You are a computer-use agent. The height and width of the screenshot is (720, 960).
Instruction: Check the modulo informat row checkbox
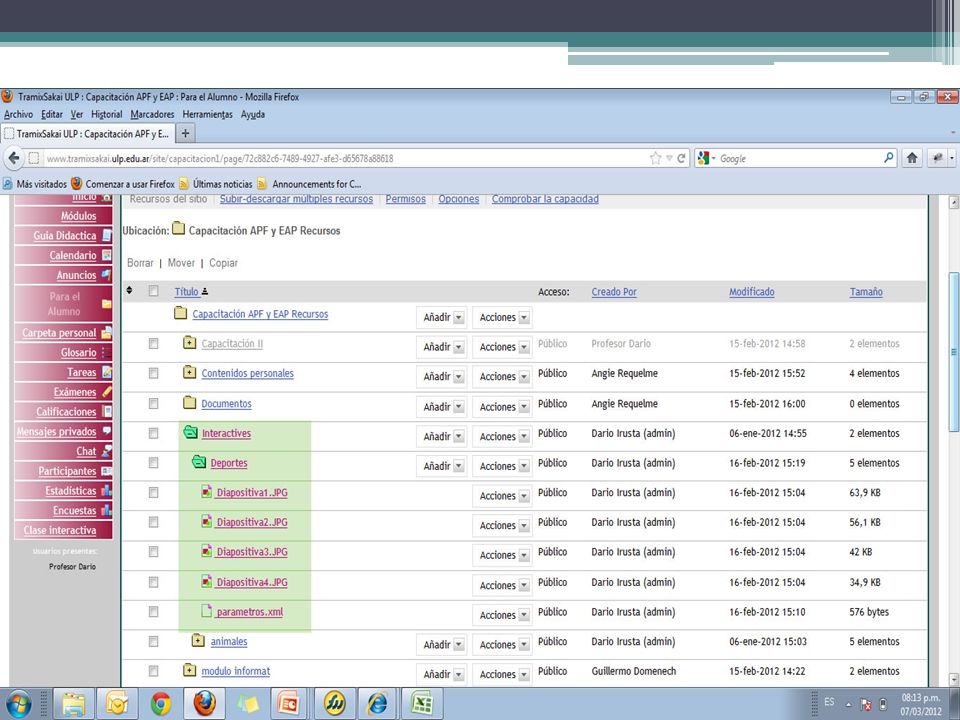point(154,671)
